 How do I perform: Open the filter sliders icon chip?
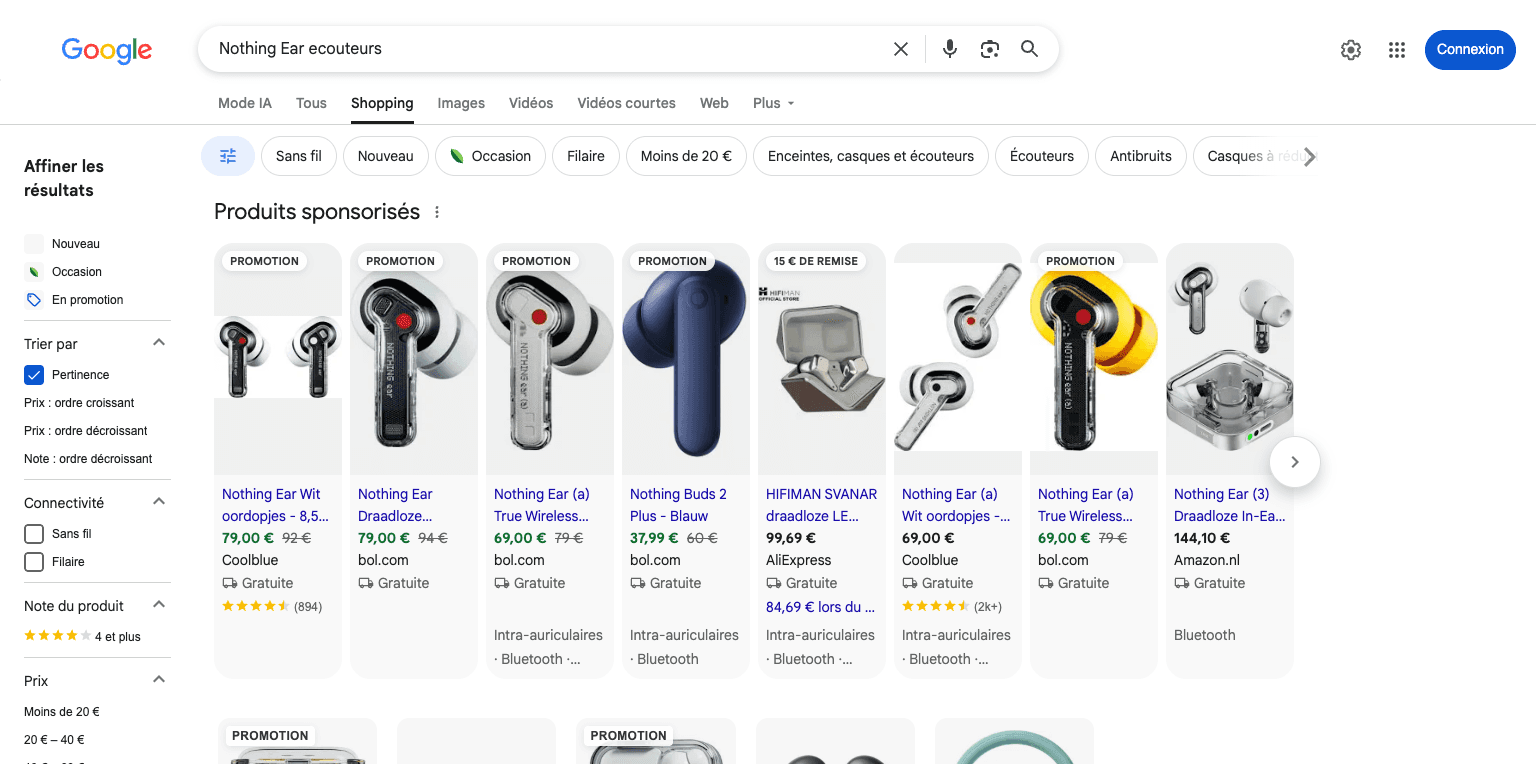pos(228,156)
